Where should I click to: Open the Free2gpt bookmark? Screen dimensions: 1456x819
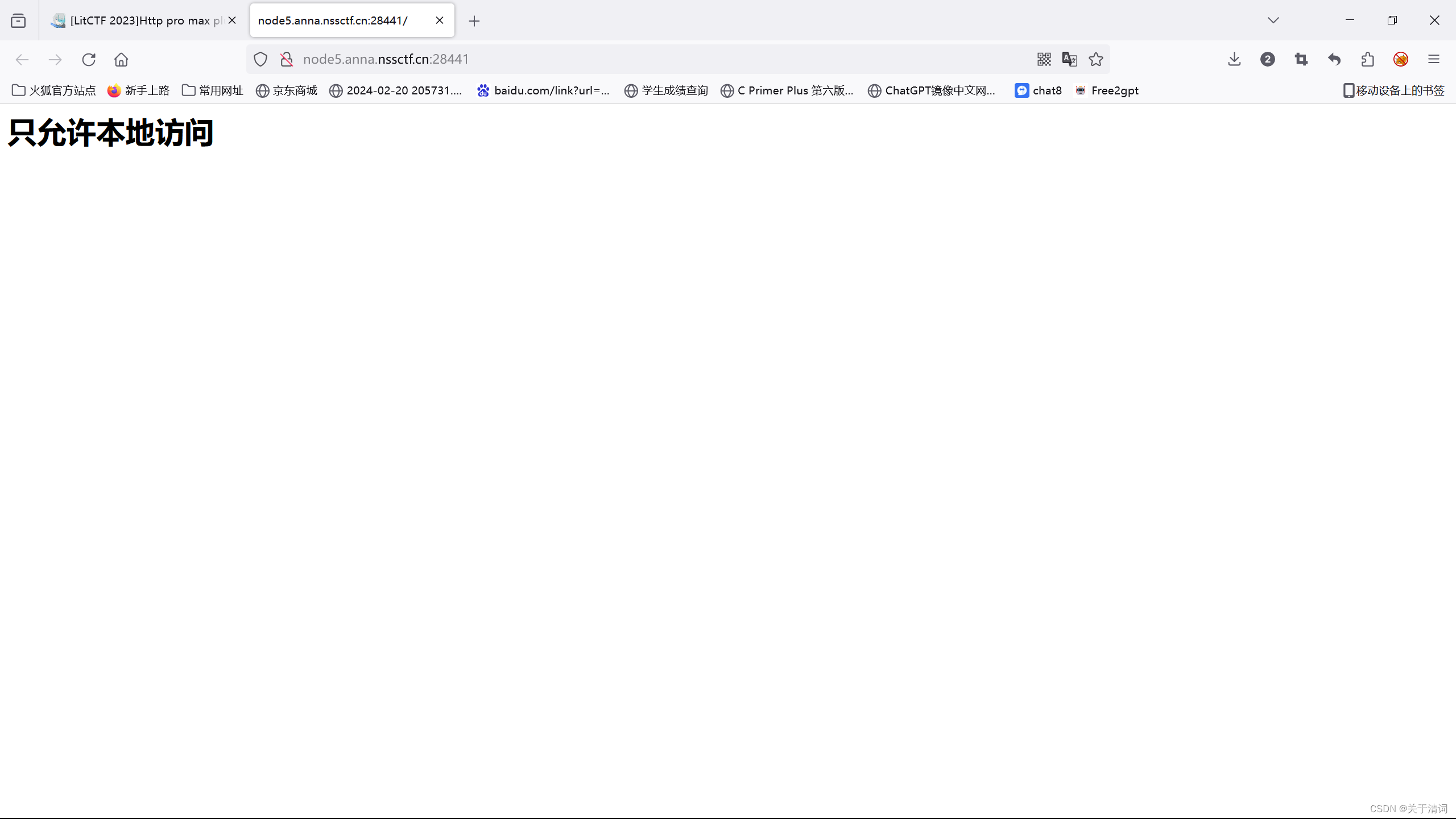pos(1107,90)
